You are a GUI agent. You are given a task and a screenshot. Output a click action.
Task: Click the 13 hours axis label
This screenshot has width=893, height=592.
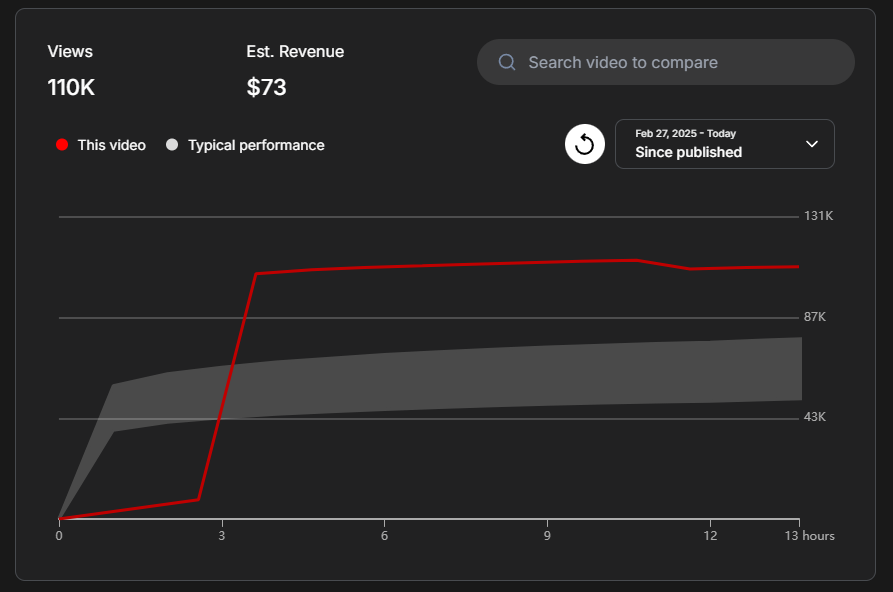pyautogui.click(x=811, y=536)
